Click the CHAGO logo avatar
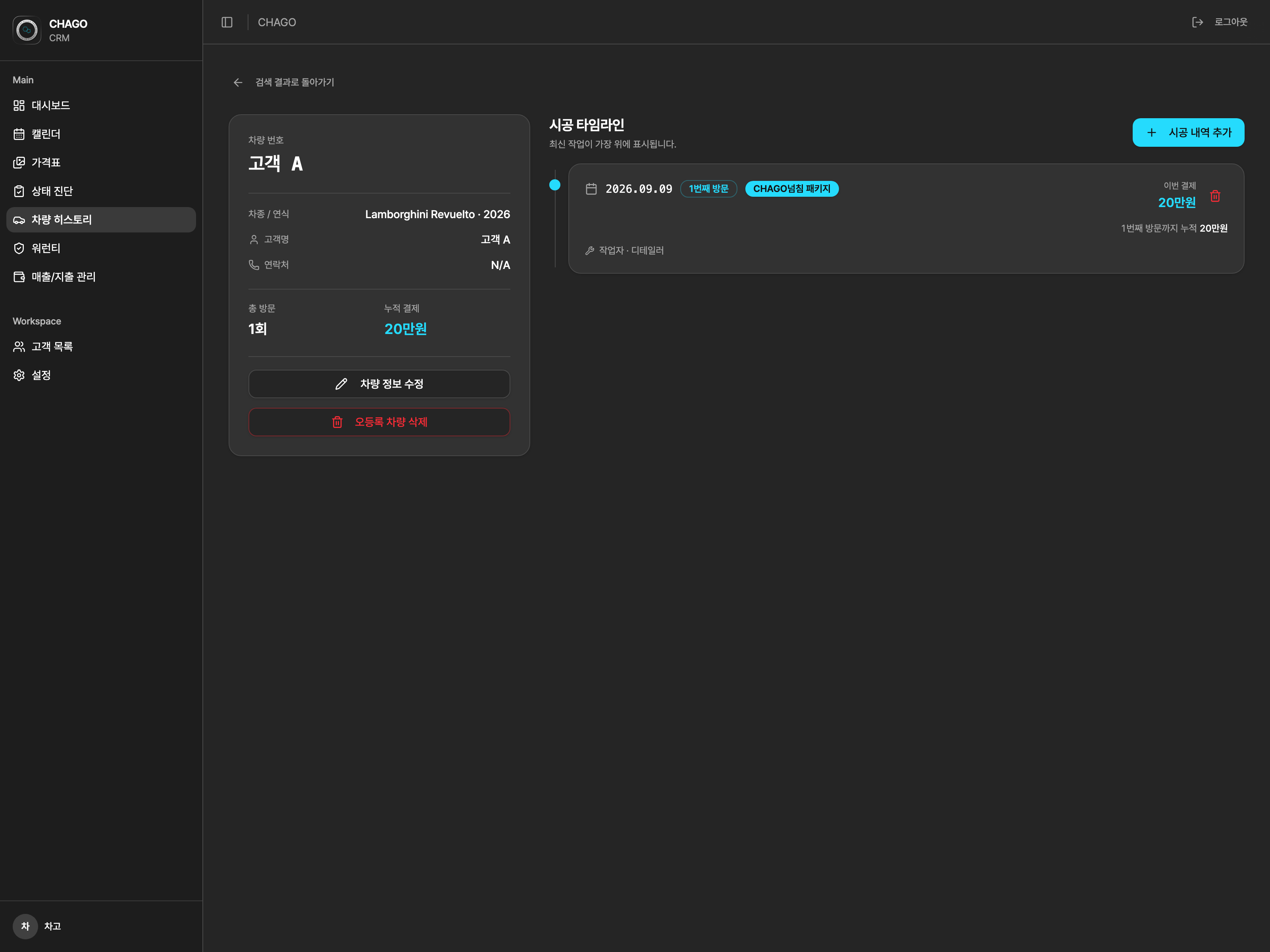 click(x=27, y=30)
